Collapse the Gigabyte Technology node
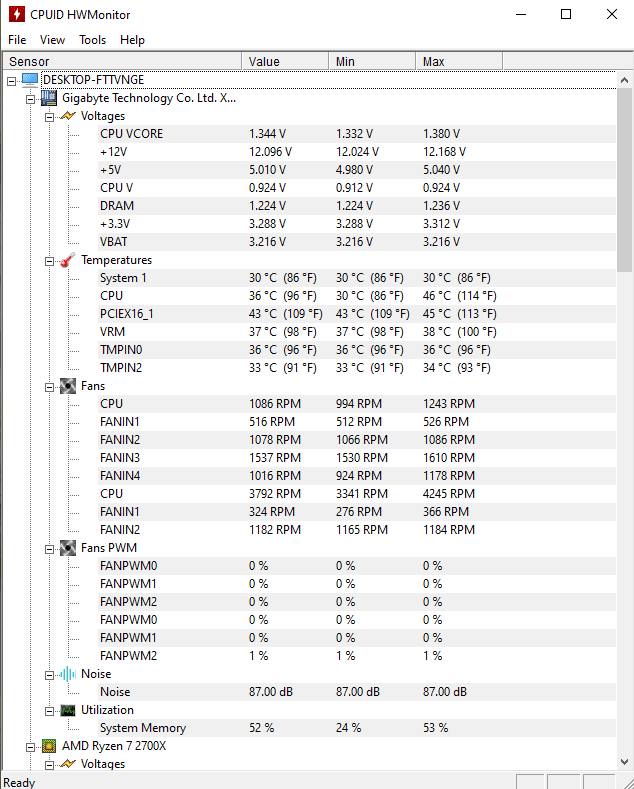 (x=31, y=99)
